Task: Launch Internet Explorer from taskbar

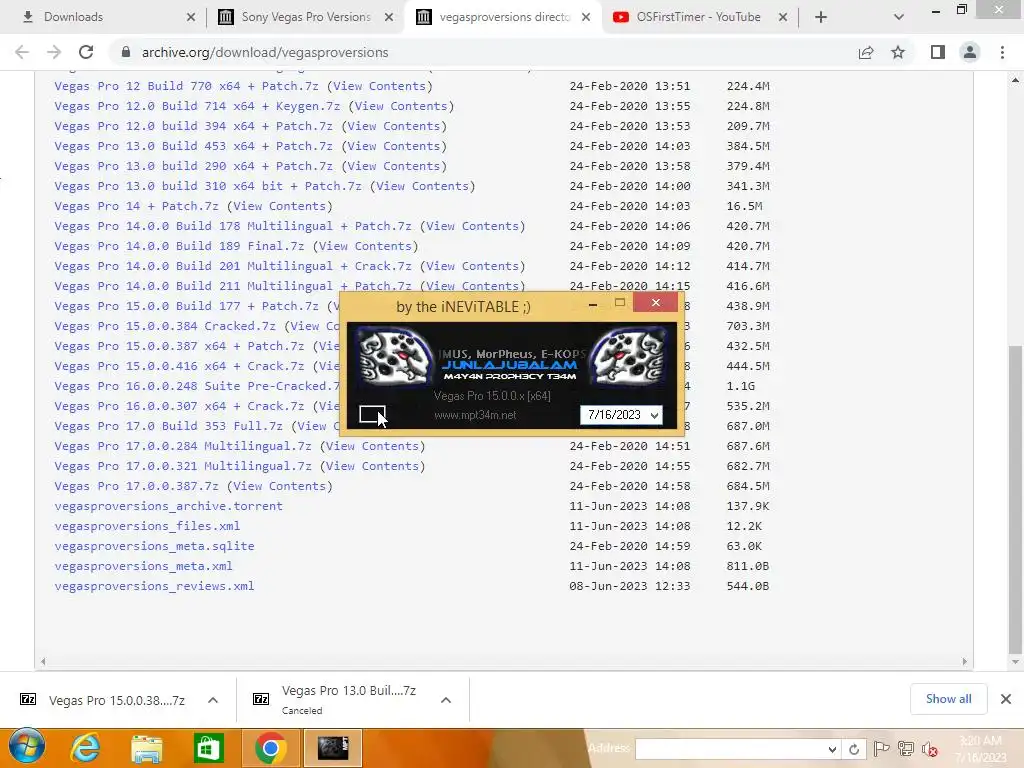Action: pyautogui.click(x=86, y=748)
